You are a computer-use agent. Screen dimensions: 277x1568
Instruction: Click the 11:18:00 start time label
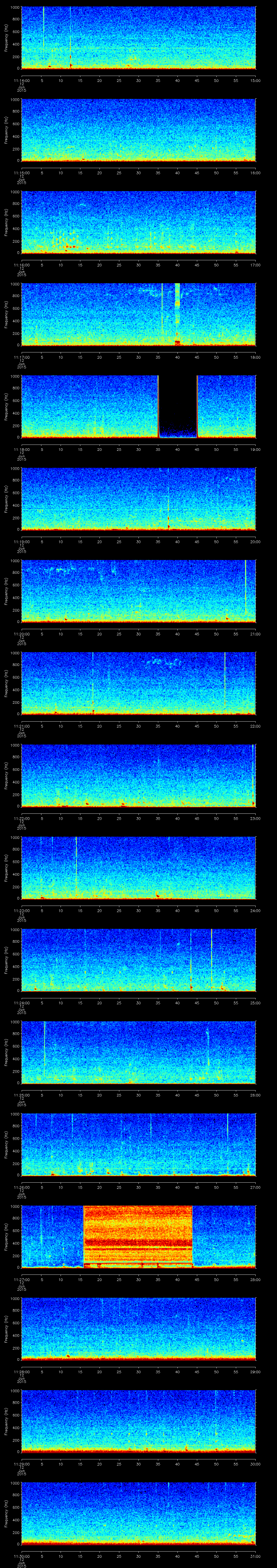tap(21, 450)
